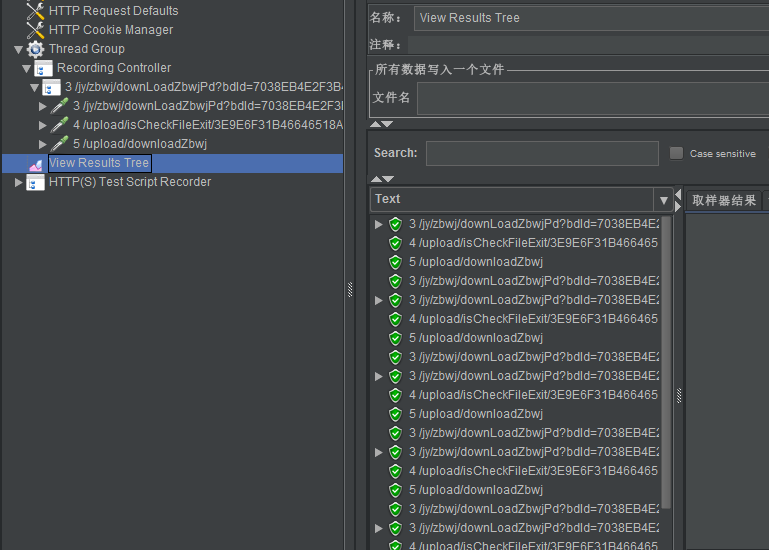This screenshot has height=550, width=769.
Task: Switch to the 取样器结果 tab
Action: tap(724, 200)
